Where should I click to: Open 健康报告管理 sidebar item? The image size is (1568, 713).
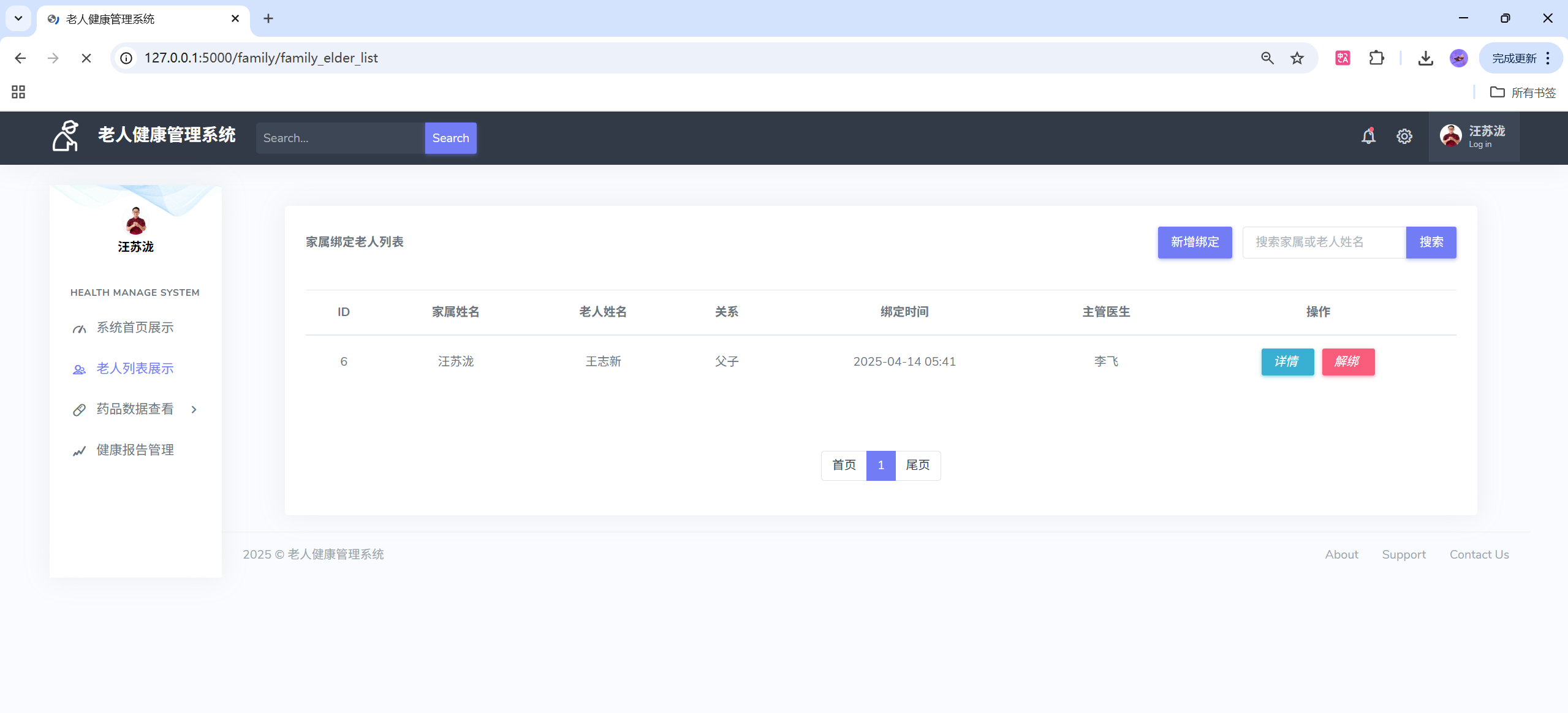(x=135, y=450)
